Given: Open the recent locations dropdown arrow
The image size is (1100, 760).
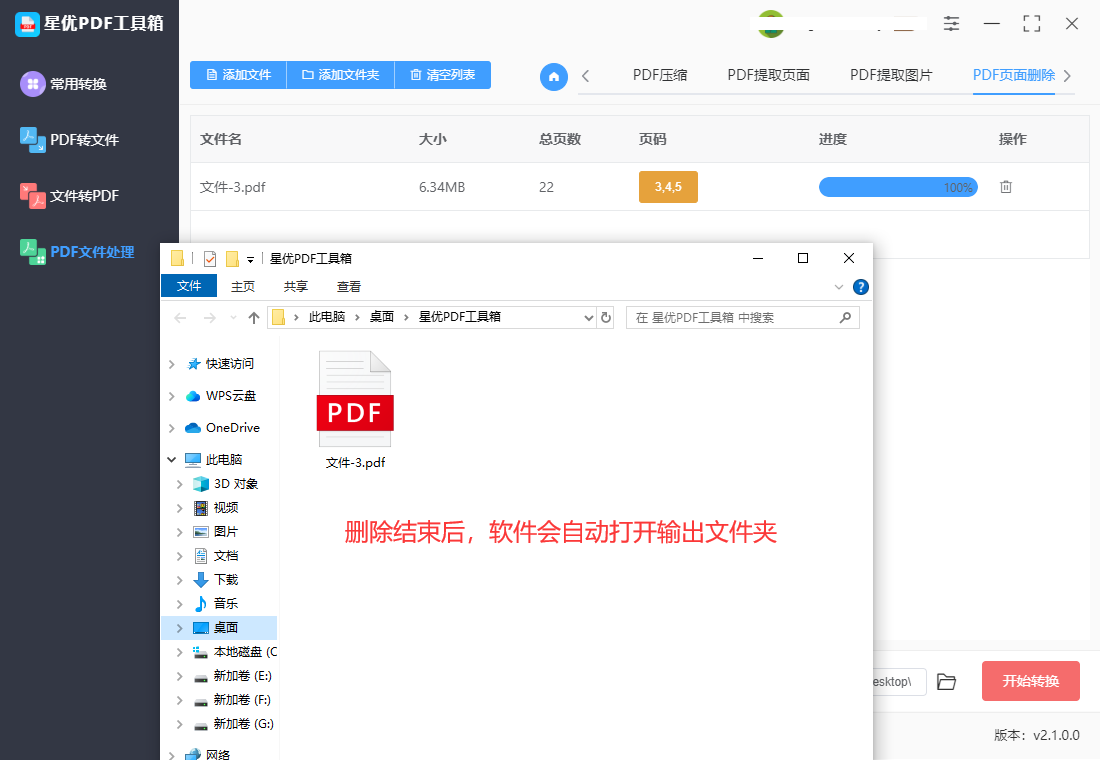Looking at the screenshot, I should pos(234,318).
